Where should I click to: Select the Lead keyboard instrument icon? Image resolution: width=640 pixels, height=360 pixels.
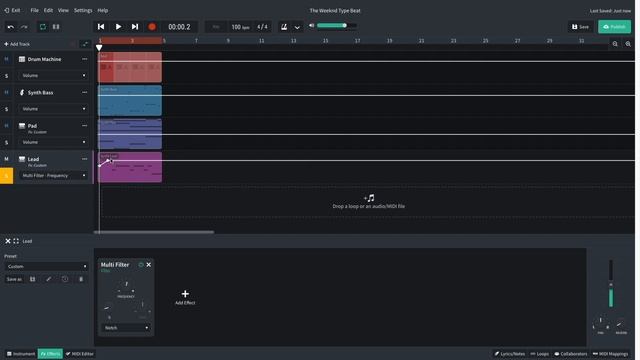click(x=22, y=159)
